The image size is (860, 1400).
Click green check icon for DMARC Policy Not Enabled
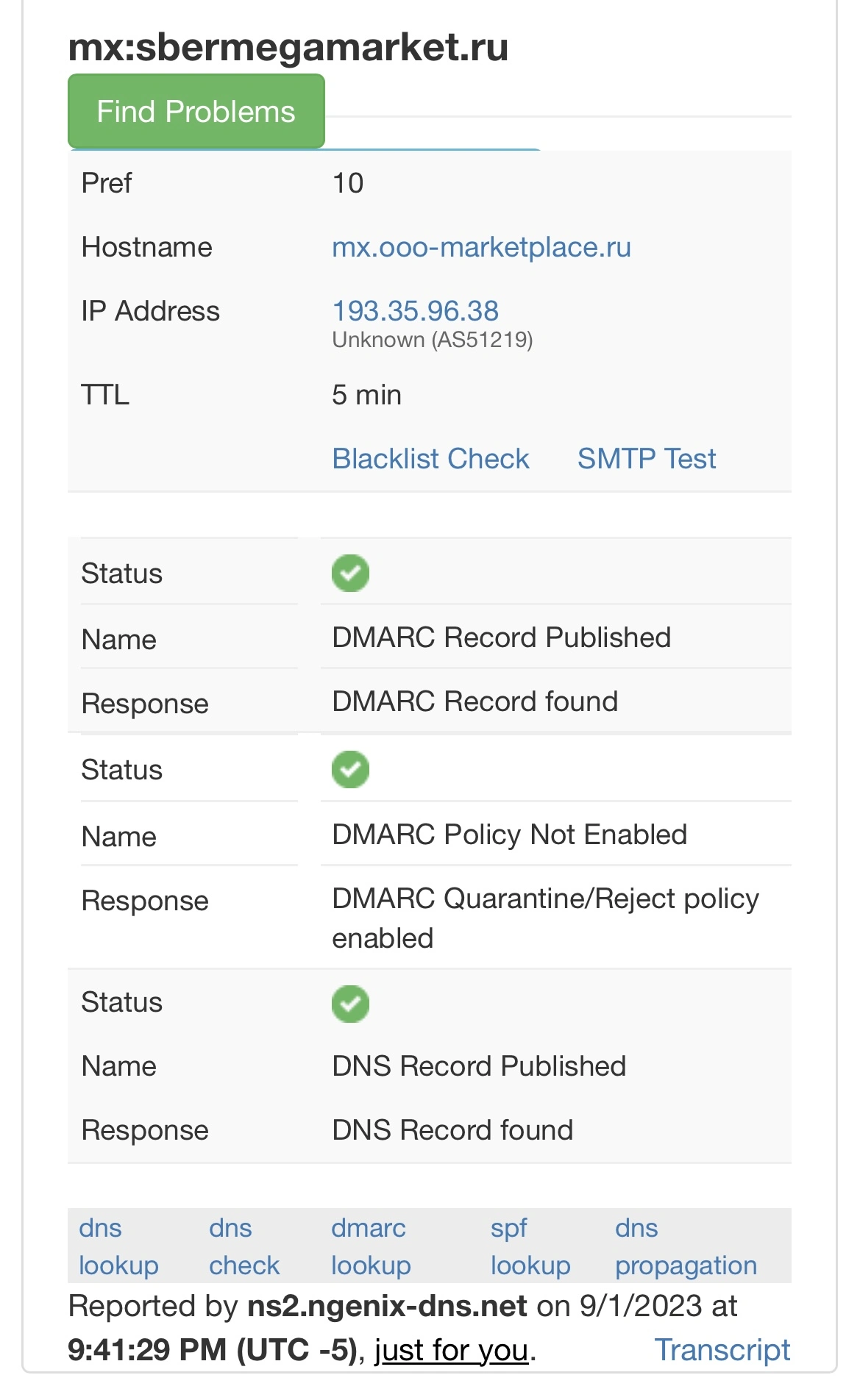350,770
